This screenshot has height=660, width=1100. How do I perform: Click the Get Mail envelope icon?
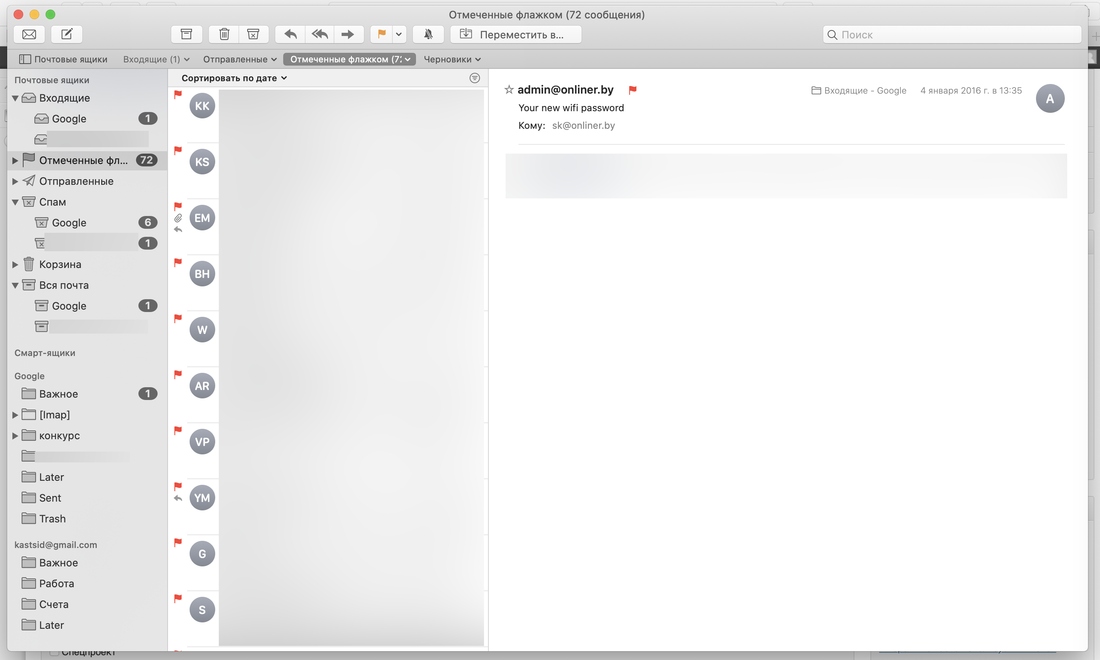point(29,34)
